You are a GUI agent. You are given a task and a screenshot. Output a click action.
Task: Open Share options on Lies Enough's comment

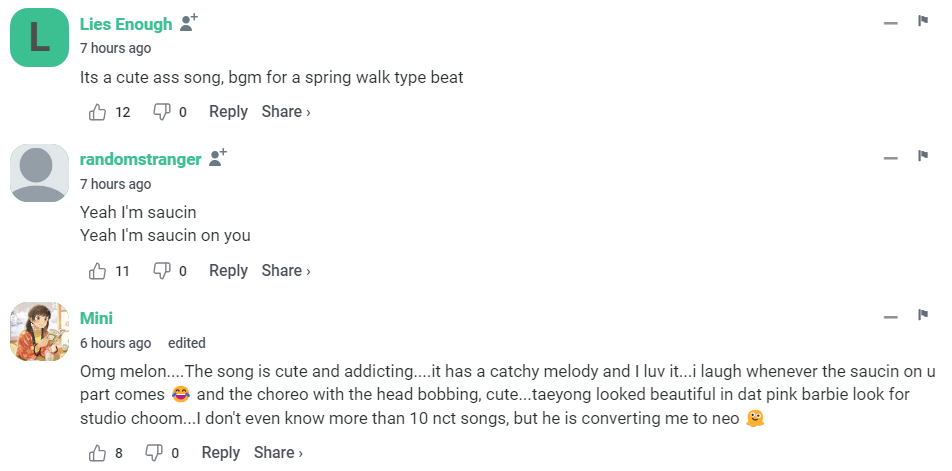tap(286, 112)
